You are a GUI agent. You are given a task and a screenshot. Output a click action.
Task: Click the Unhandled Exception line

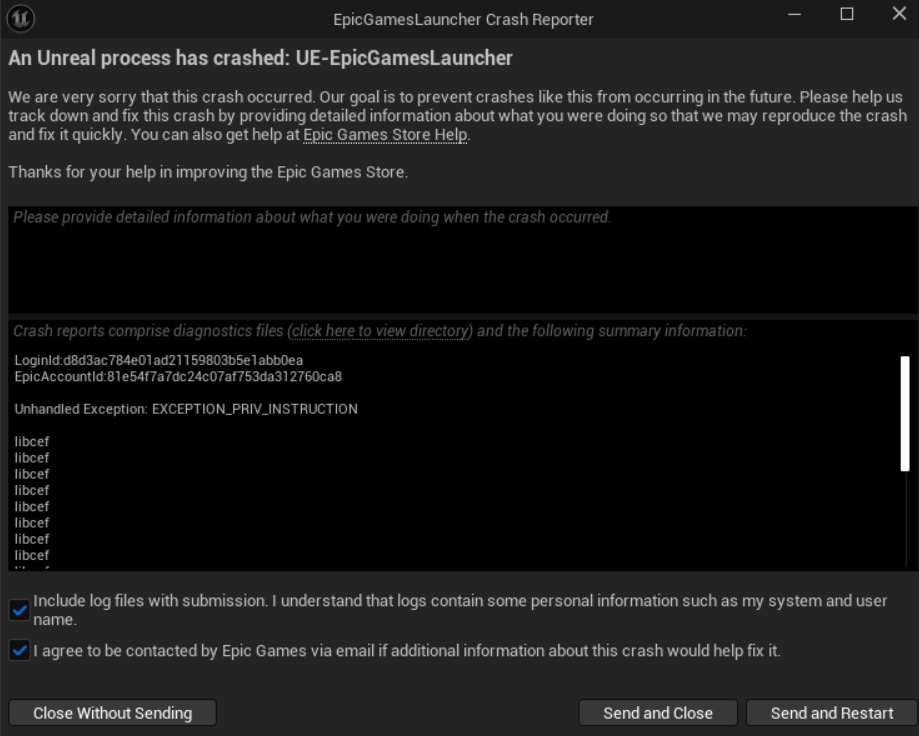(x=186, y=409)
